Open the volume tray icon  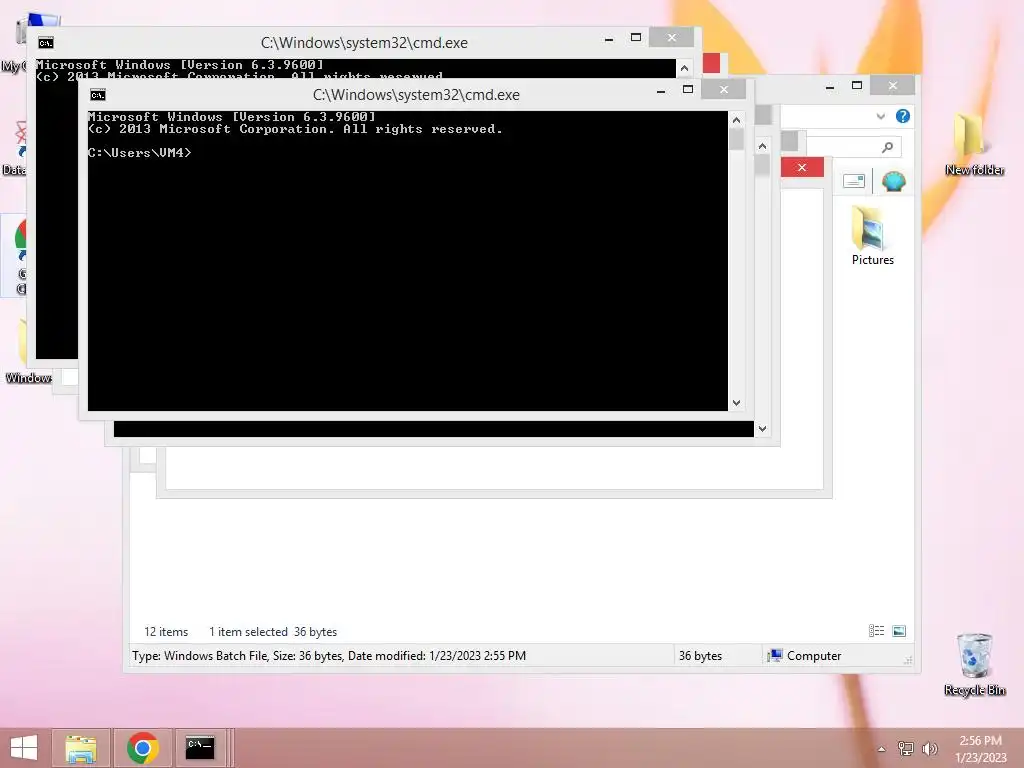click(929, 749)
